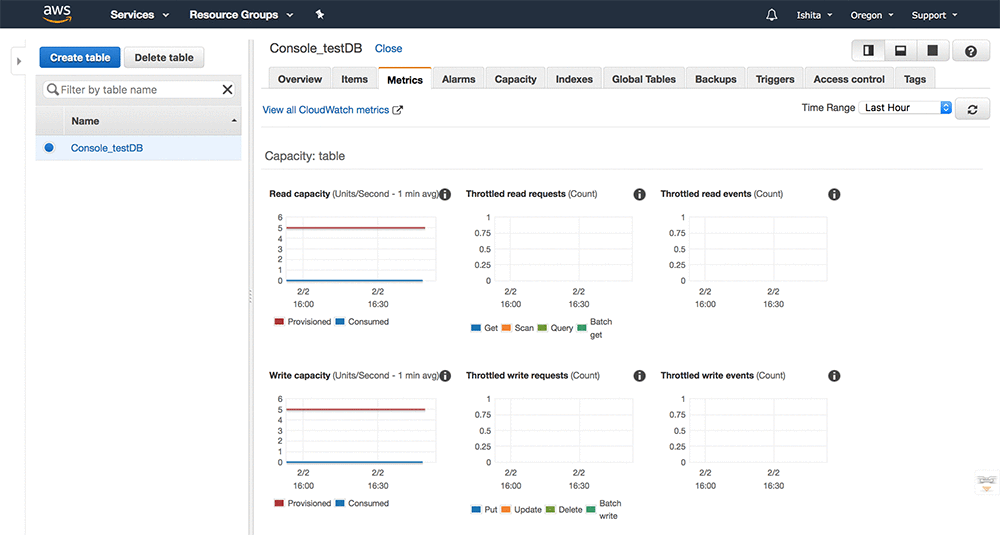Show info for Read capacity chart
Screen dimensions: 1000x535
tap(445, 194)
